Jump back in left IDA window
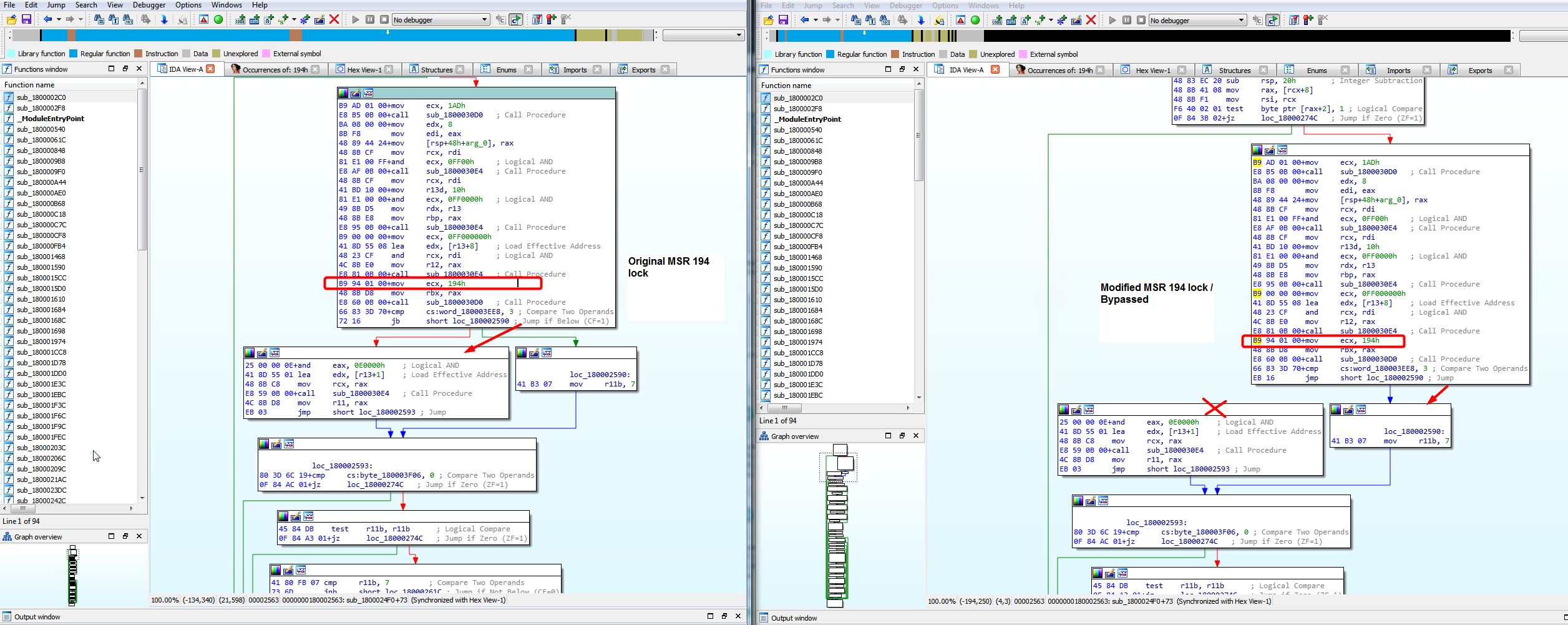Viewport: 1568px width, 625px height. click(48, 19)
